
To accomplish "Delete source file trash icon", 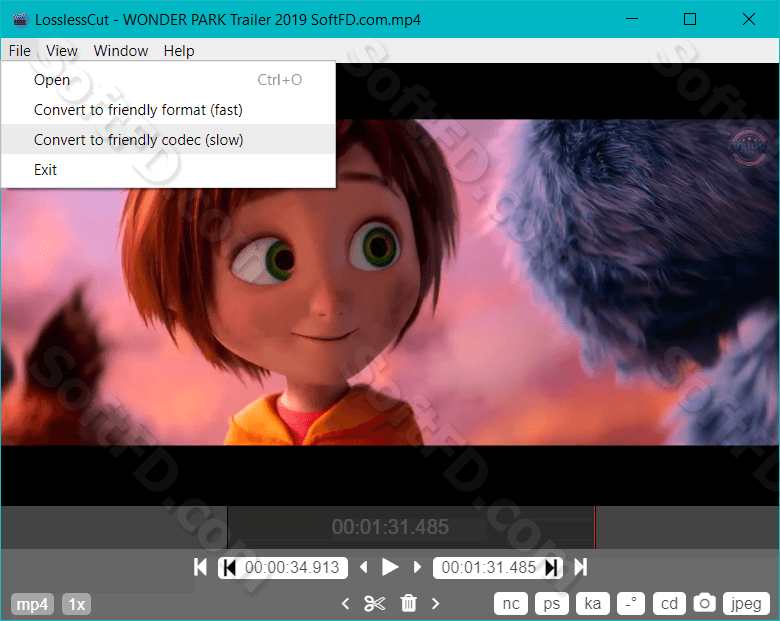I will click(408, 603).
